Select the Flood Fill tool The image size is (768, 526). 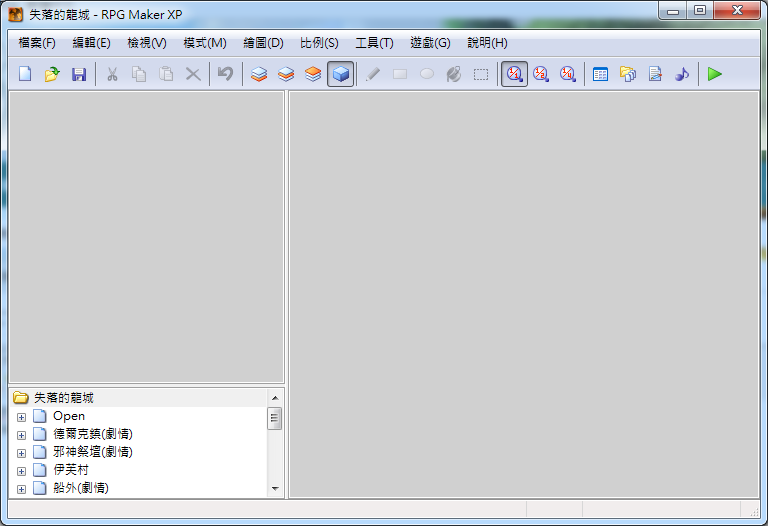click(454, 74)
